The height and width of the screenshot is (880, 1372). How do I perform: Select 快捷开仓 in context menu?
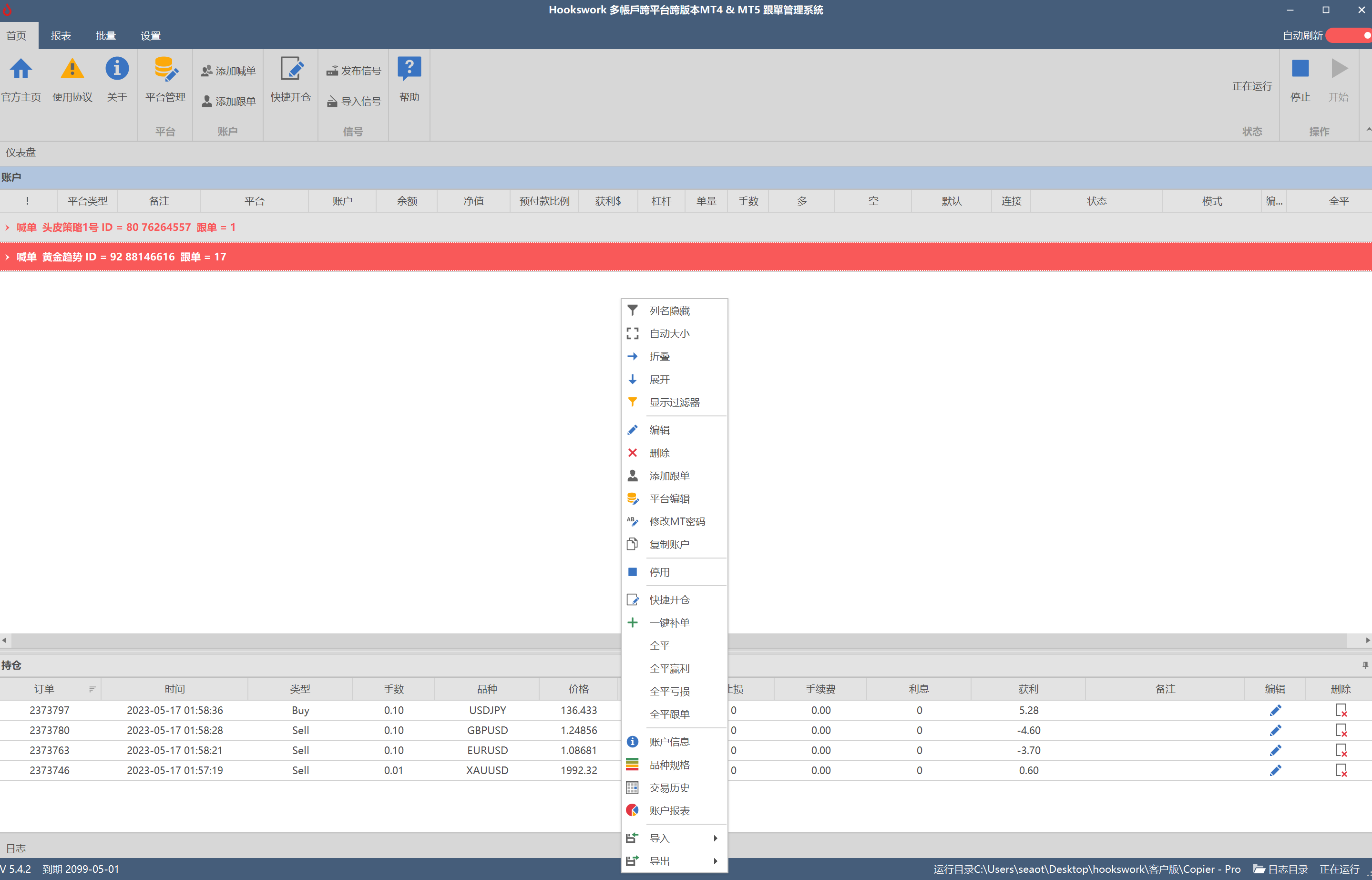tap(674, 600)
